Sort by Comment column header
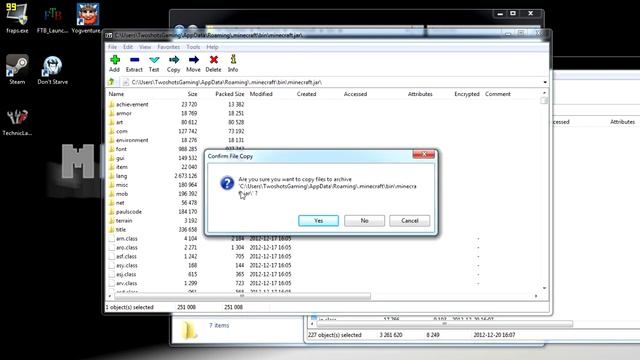 [x=498, y=94]
